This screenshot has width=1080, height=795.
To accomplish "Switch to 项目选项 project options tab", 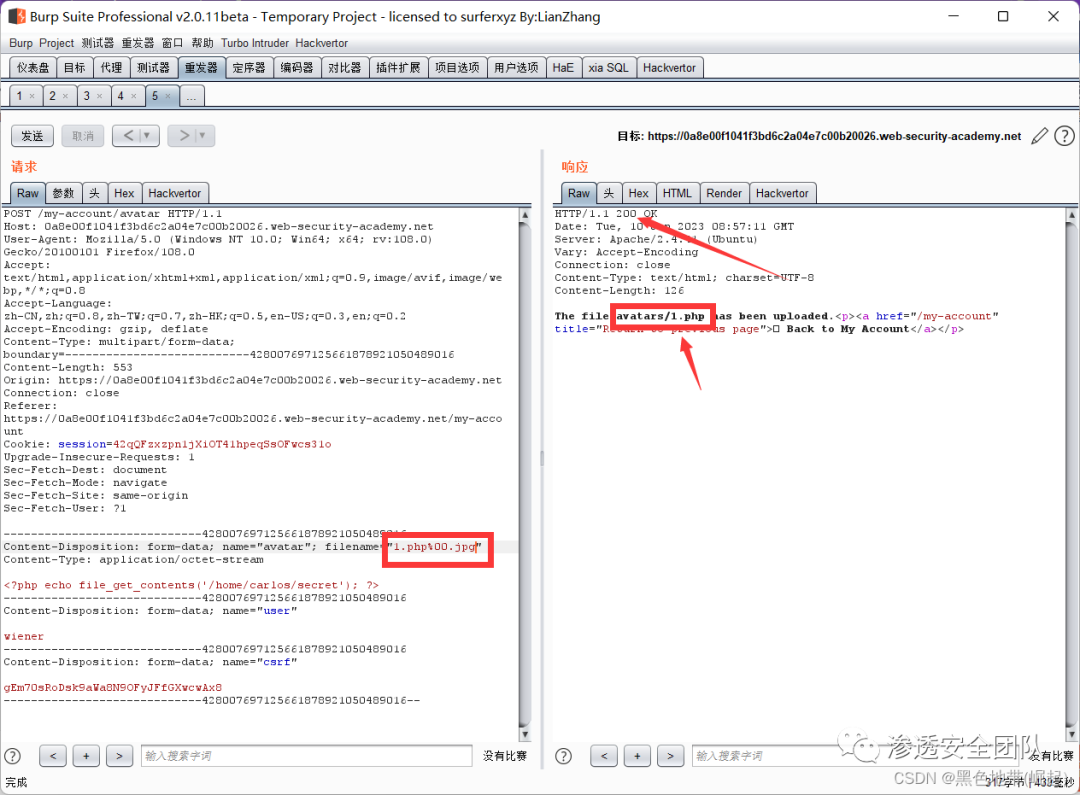I will pyautogui.click(x=457, y=68).
